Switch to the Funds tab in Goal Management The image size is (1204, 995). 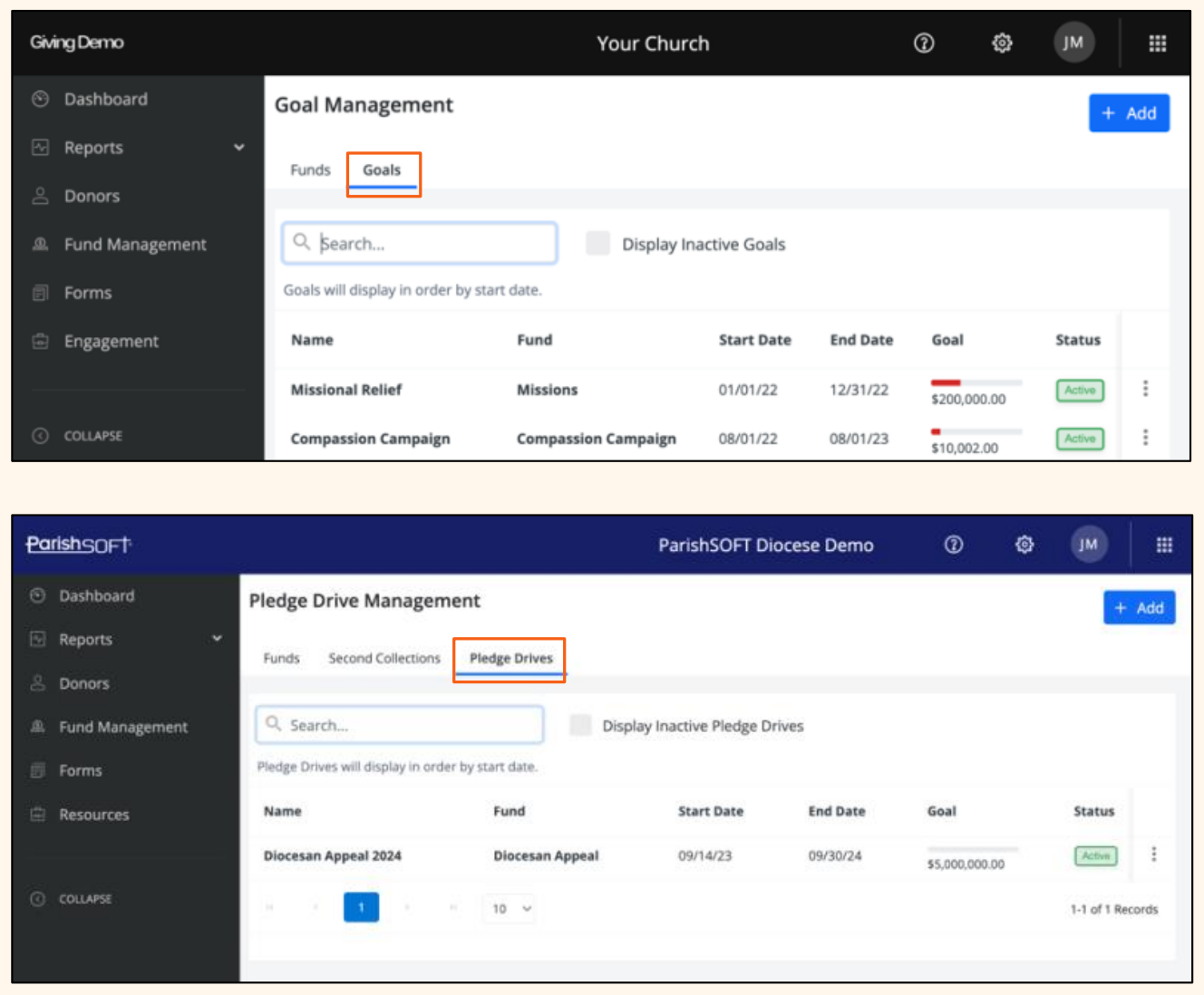[310, 170]
